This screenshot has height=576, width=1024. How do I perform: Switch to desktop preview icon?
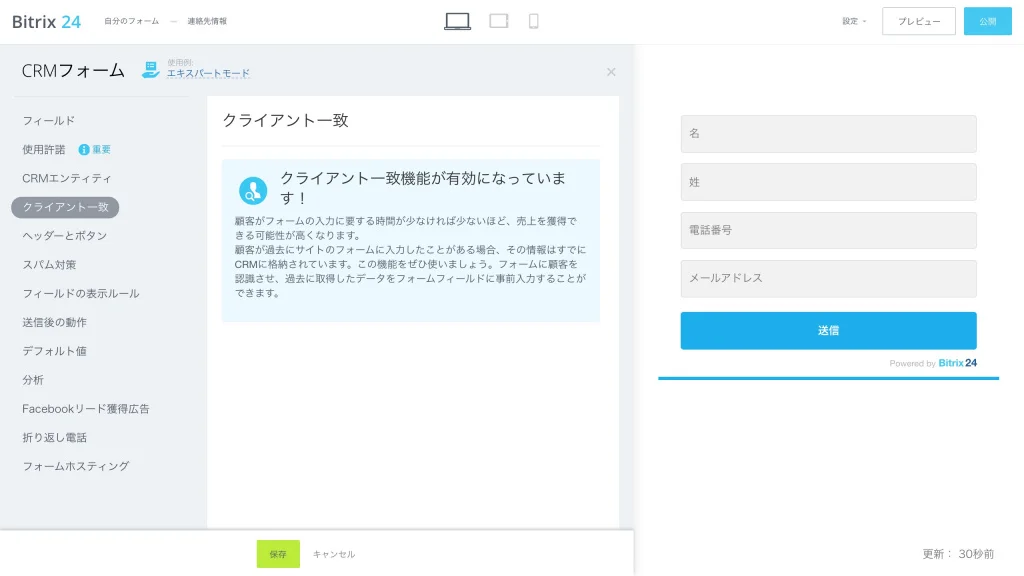tap(457, 21)
